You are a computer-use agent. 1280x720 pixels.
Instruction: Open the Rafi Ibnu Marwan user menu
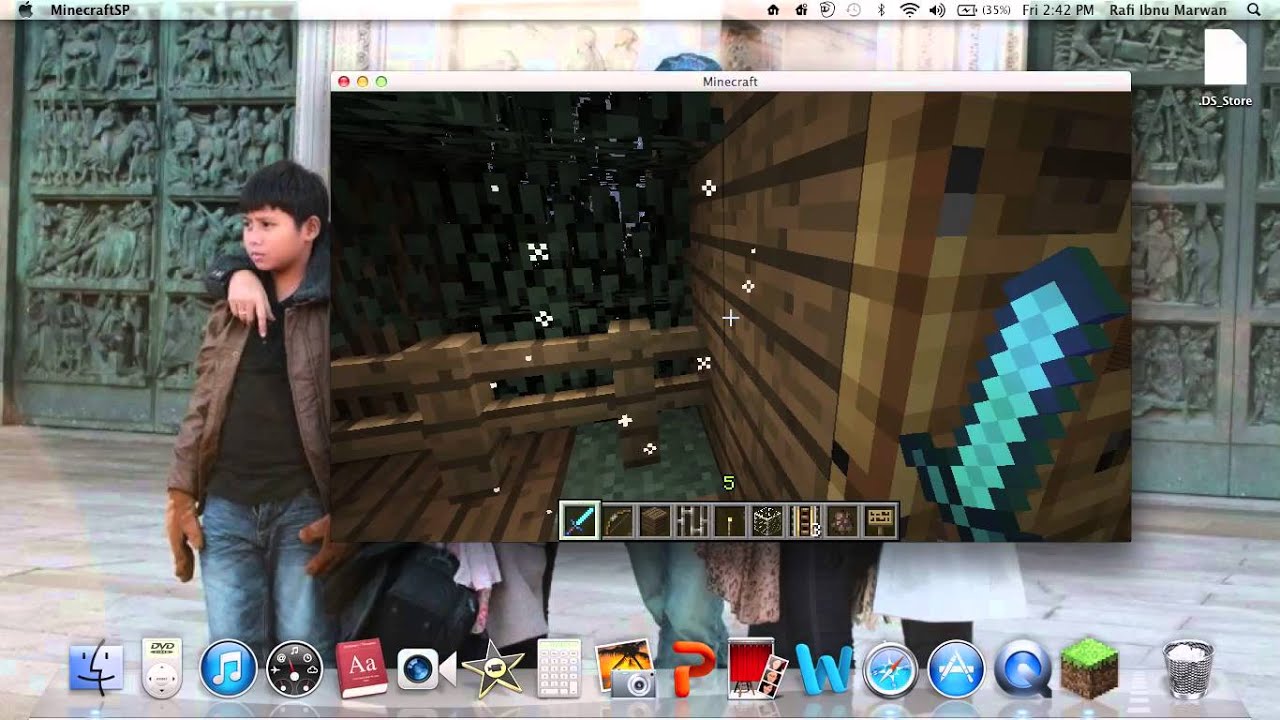(1168, 10)
